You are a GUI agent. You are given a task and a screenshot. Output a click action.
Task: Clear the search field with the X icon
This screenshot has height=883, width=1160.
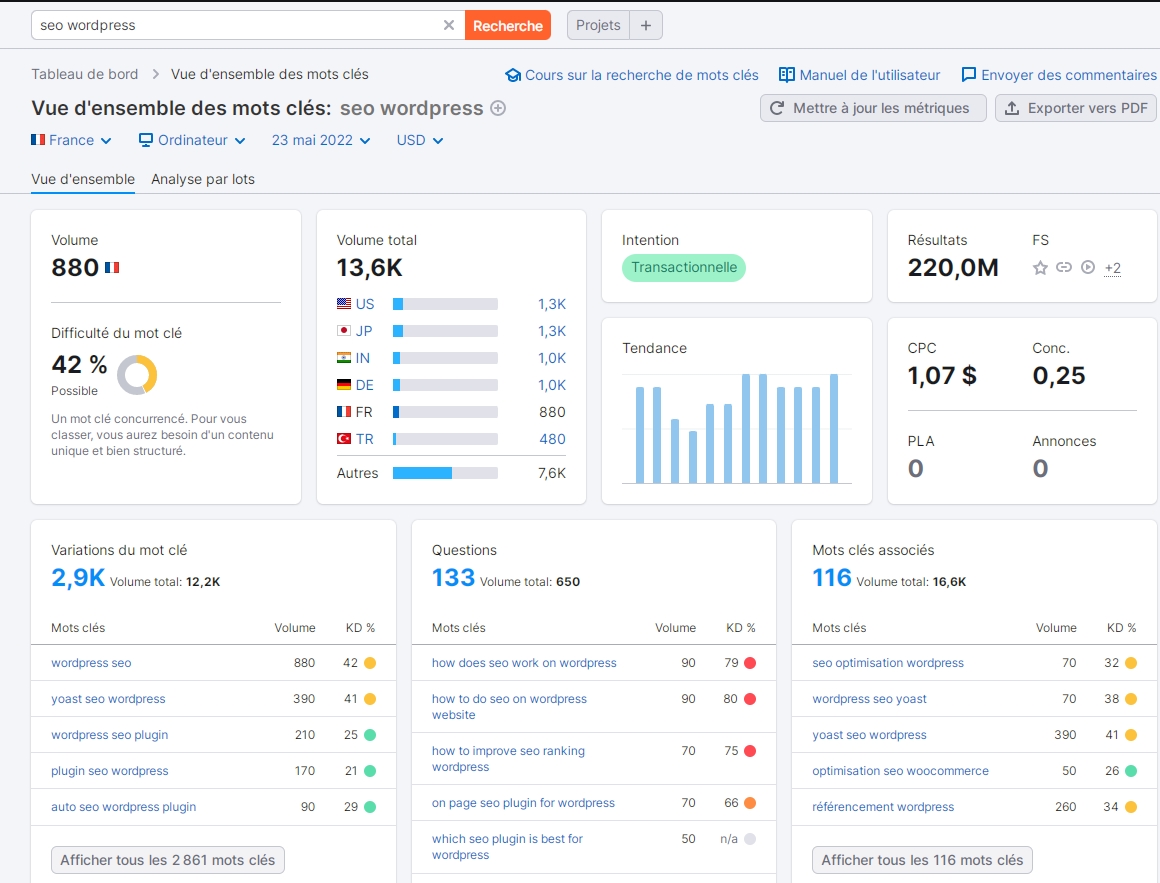tap(449, 25)
